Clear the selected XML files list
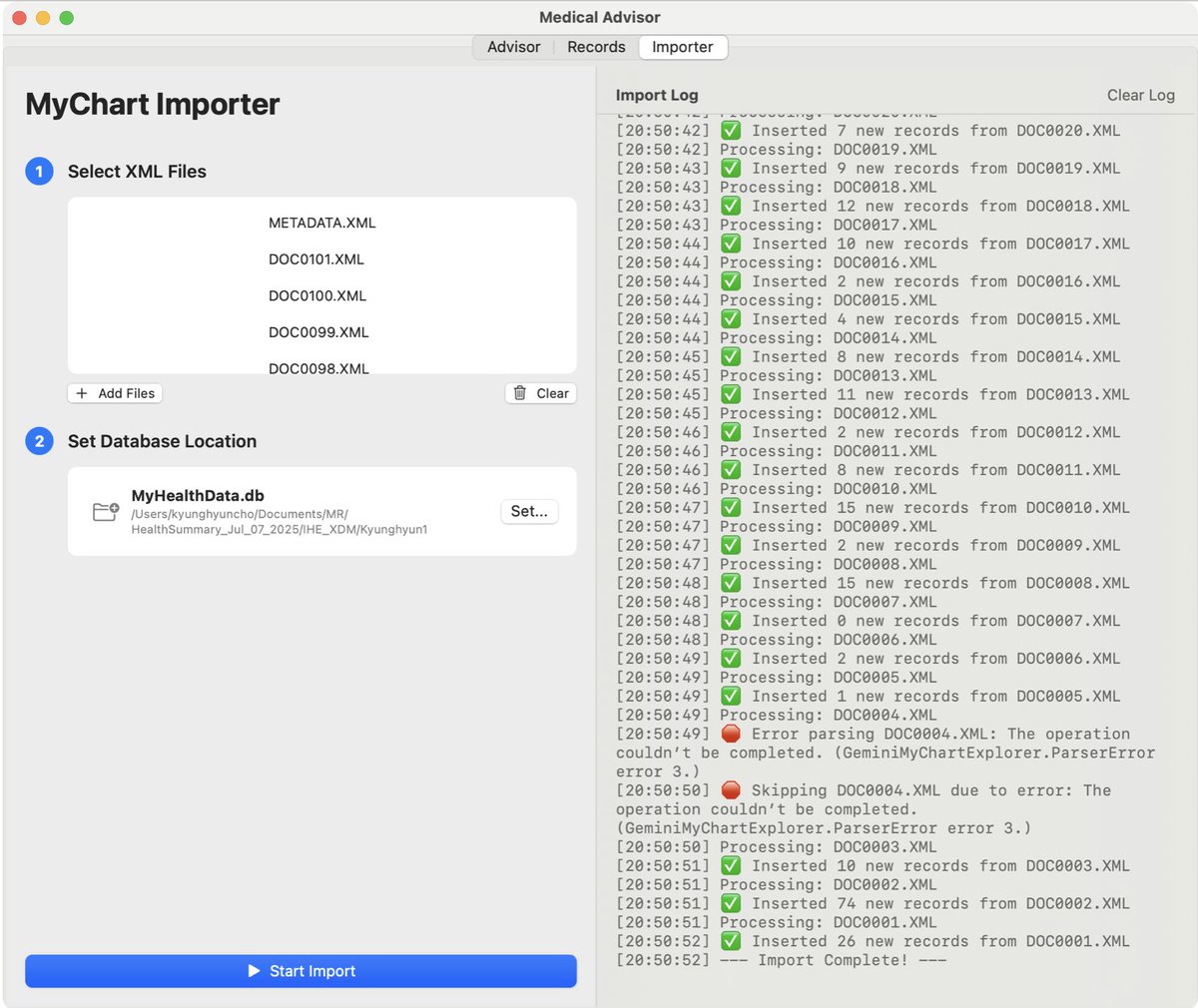Screen dimensions: 1198x1008 coord(541,393)
